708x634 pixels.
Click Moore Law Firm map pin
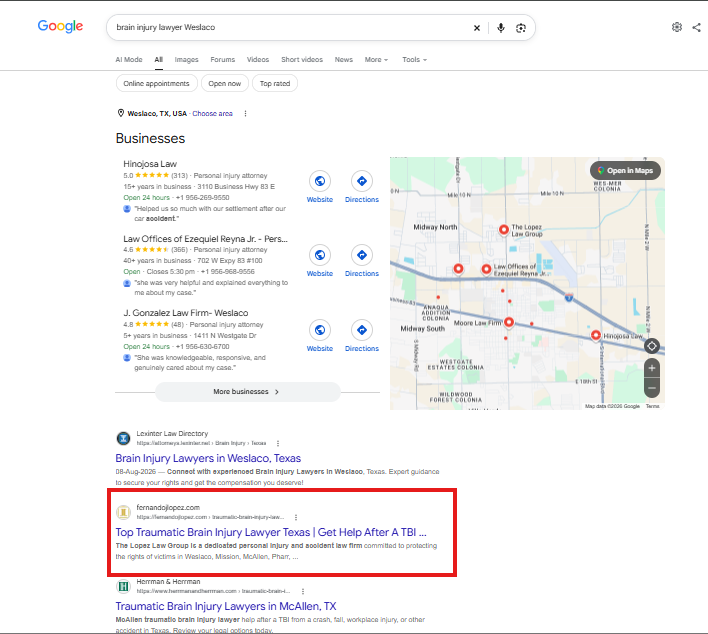509,322
